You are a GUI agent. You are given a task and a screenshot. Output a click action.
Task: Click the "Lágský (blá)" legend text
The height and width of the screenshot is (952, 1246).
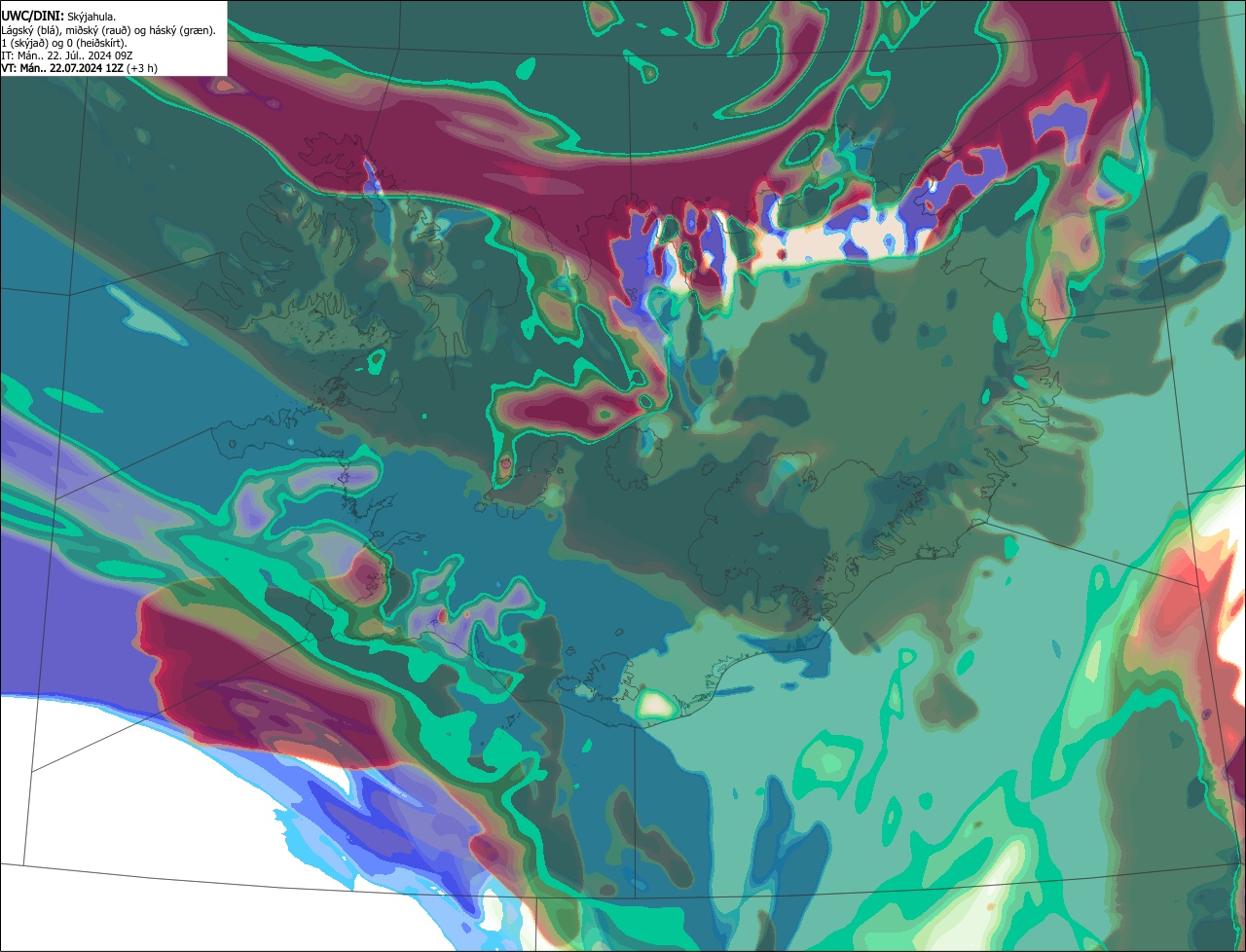click(x=31, y=31)
